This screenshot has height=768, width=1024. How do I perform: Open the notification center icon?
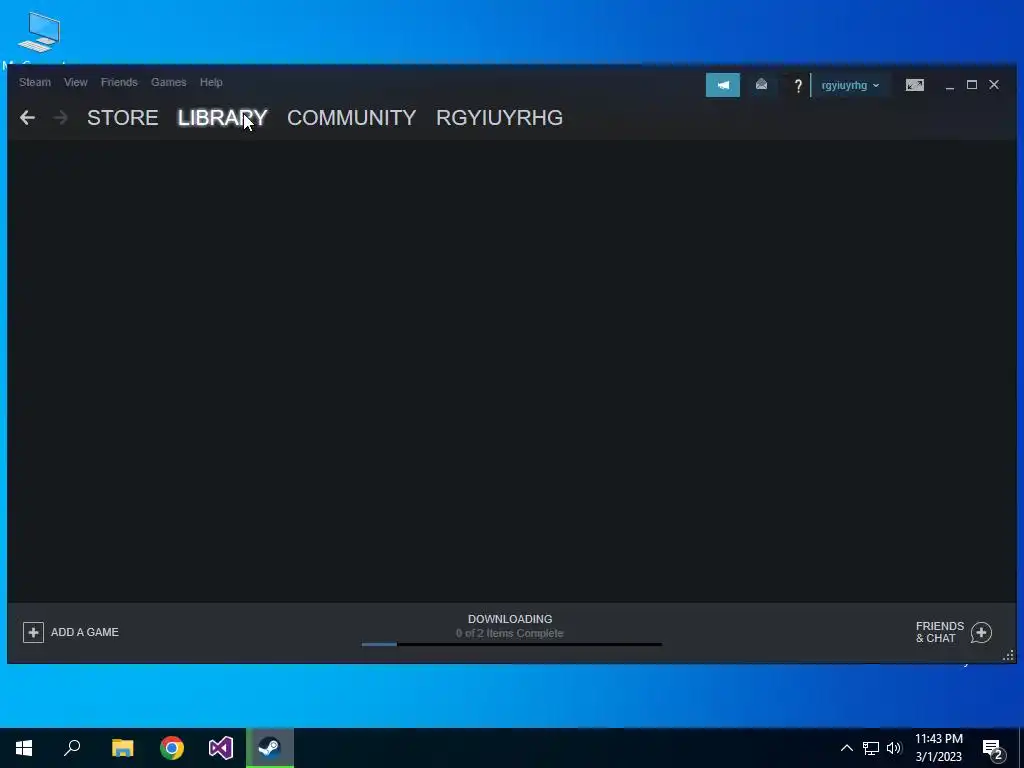click(x=993, y=749)
